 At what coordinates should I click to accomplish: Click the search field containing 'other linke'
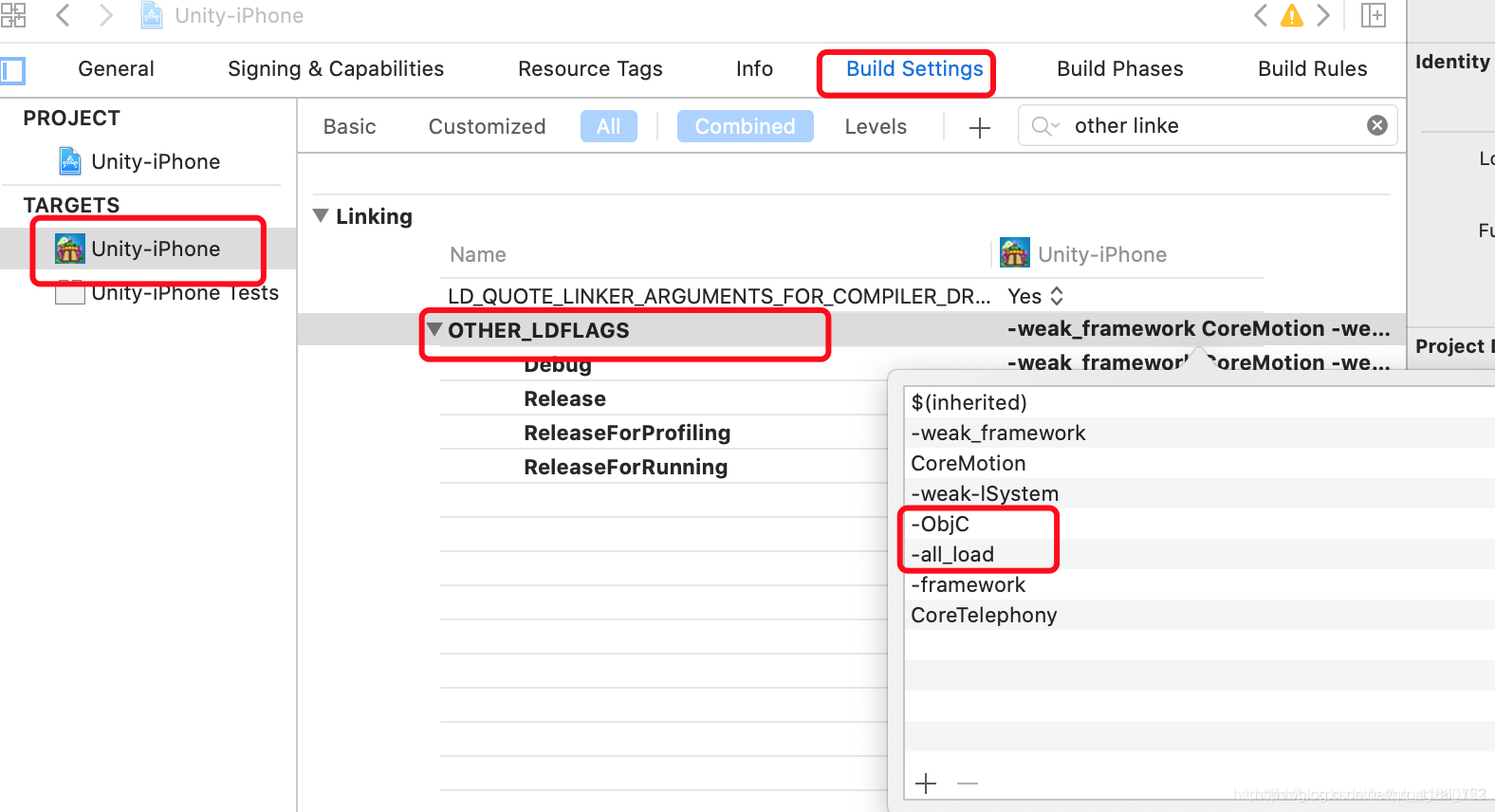(x=1207, y=126)
